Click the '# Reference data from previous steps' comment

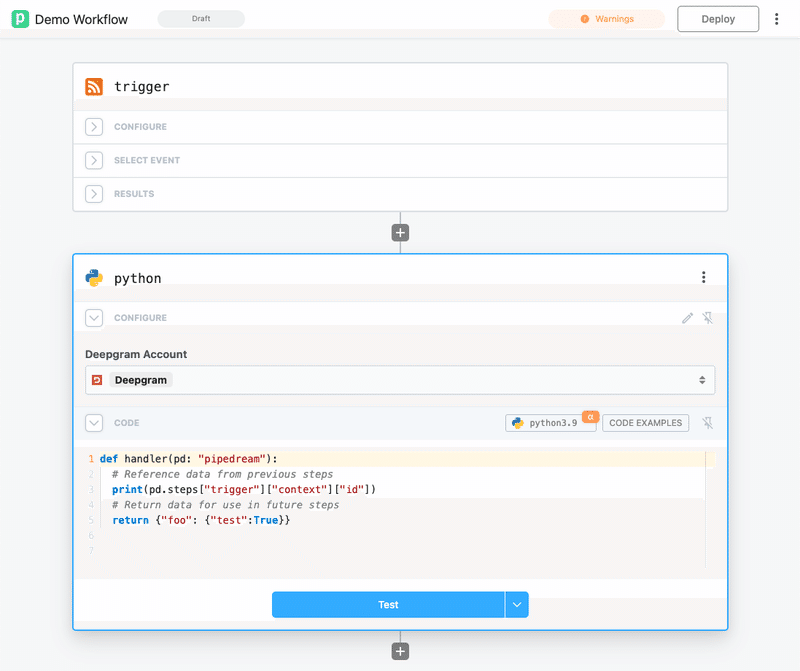click(222, 474)
